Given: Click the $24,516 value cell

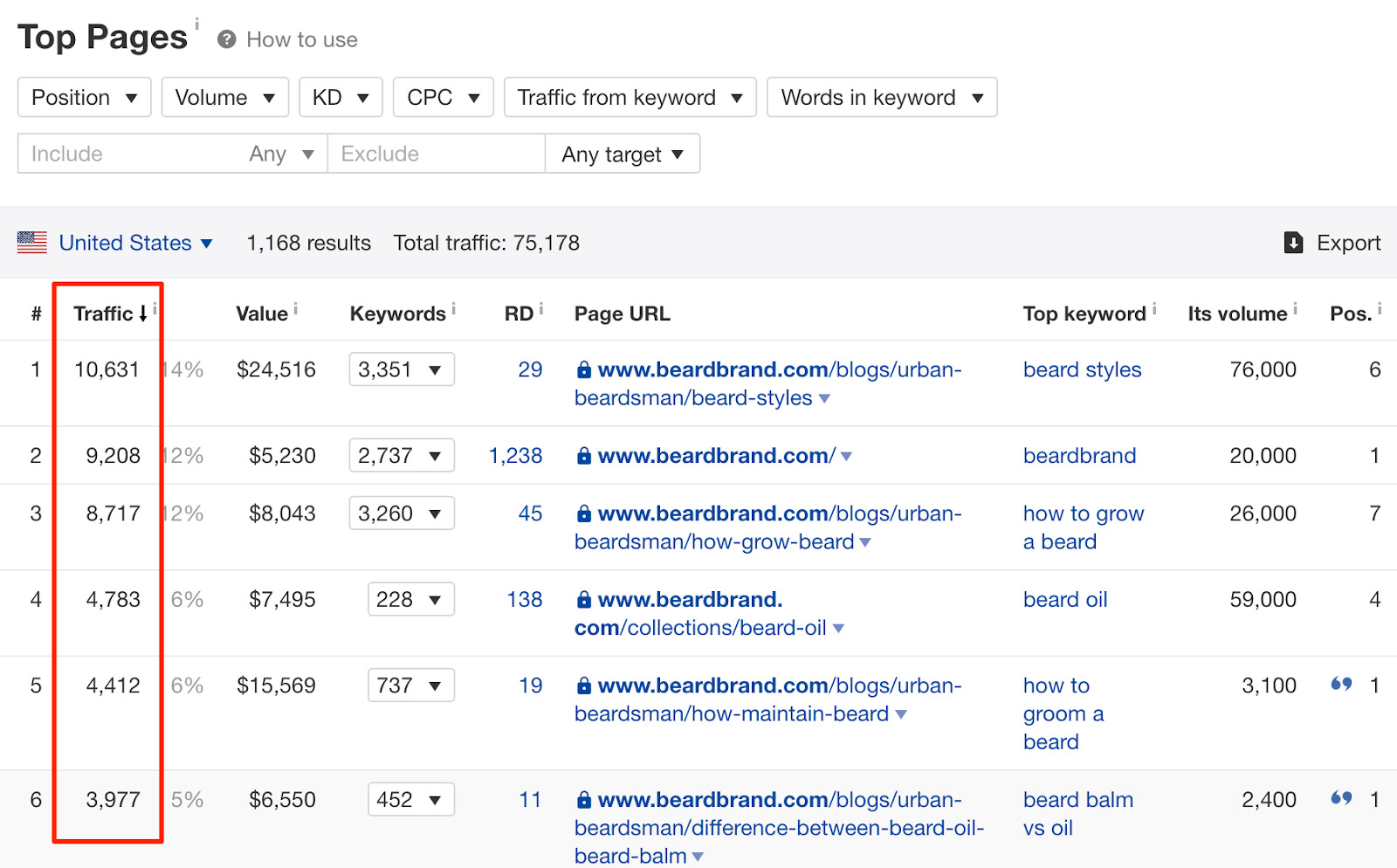Looking at the screenshot, I should (276, 369).
